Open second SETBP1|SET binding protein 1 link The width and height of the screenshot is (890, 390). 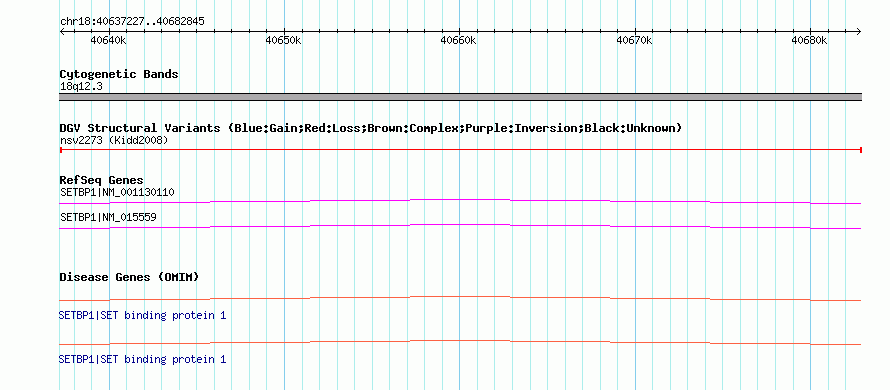(x=142, y=359)
